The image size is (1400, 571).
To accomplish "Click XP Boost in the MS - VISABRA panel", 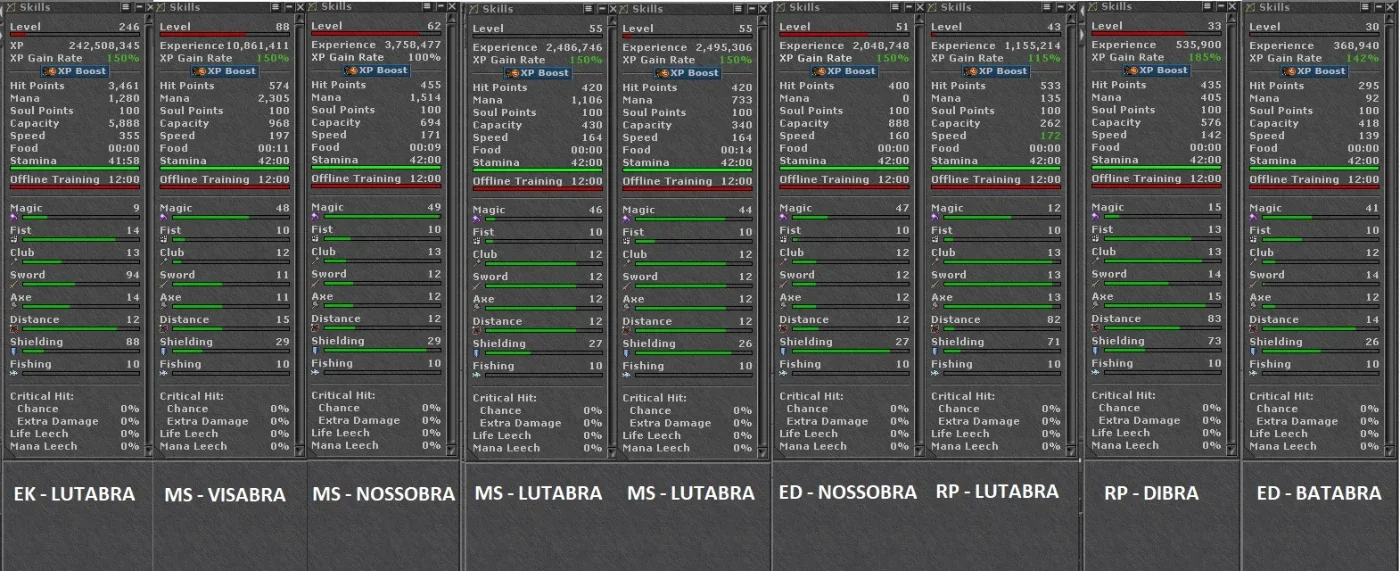I will (225, 71).
